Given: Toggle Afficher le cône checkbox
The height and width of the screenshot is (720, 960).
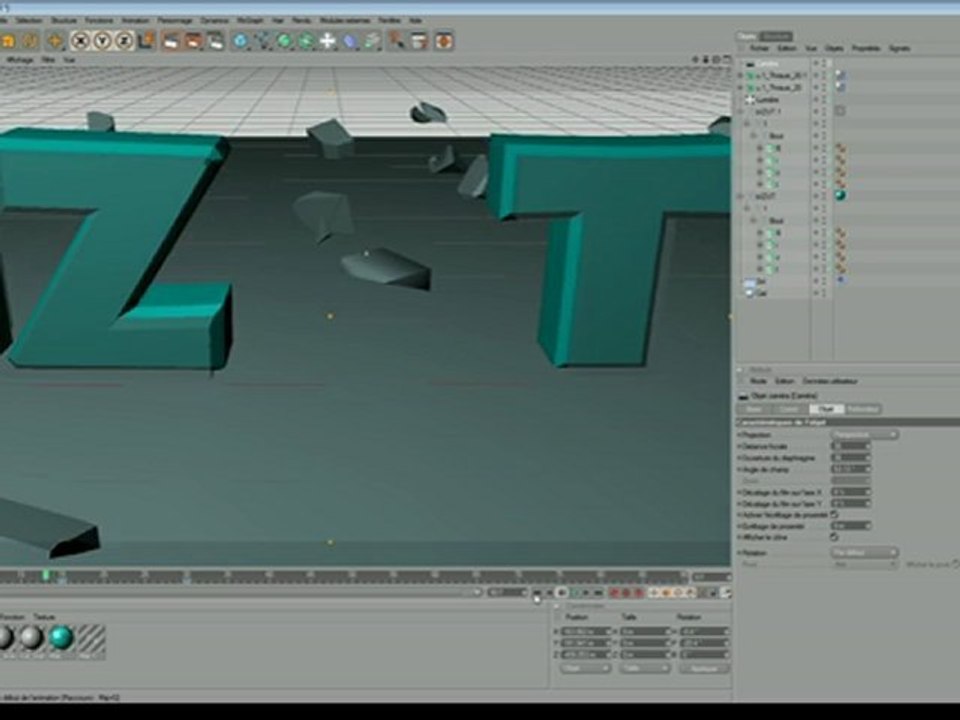Looking at the screenshot, I should (834, 537).
